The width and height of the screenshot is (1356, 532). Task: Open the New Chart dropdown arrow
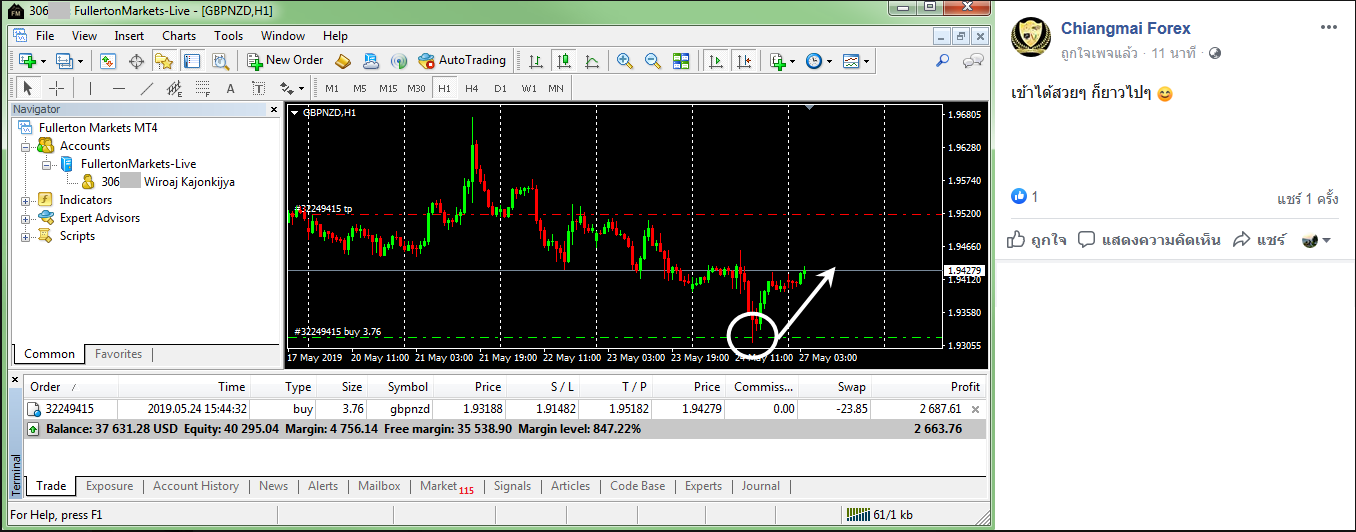pyautogui.click(x=42, y=61)
